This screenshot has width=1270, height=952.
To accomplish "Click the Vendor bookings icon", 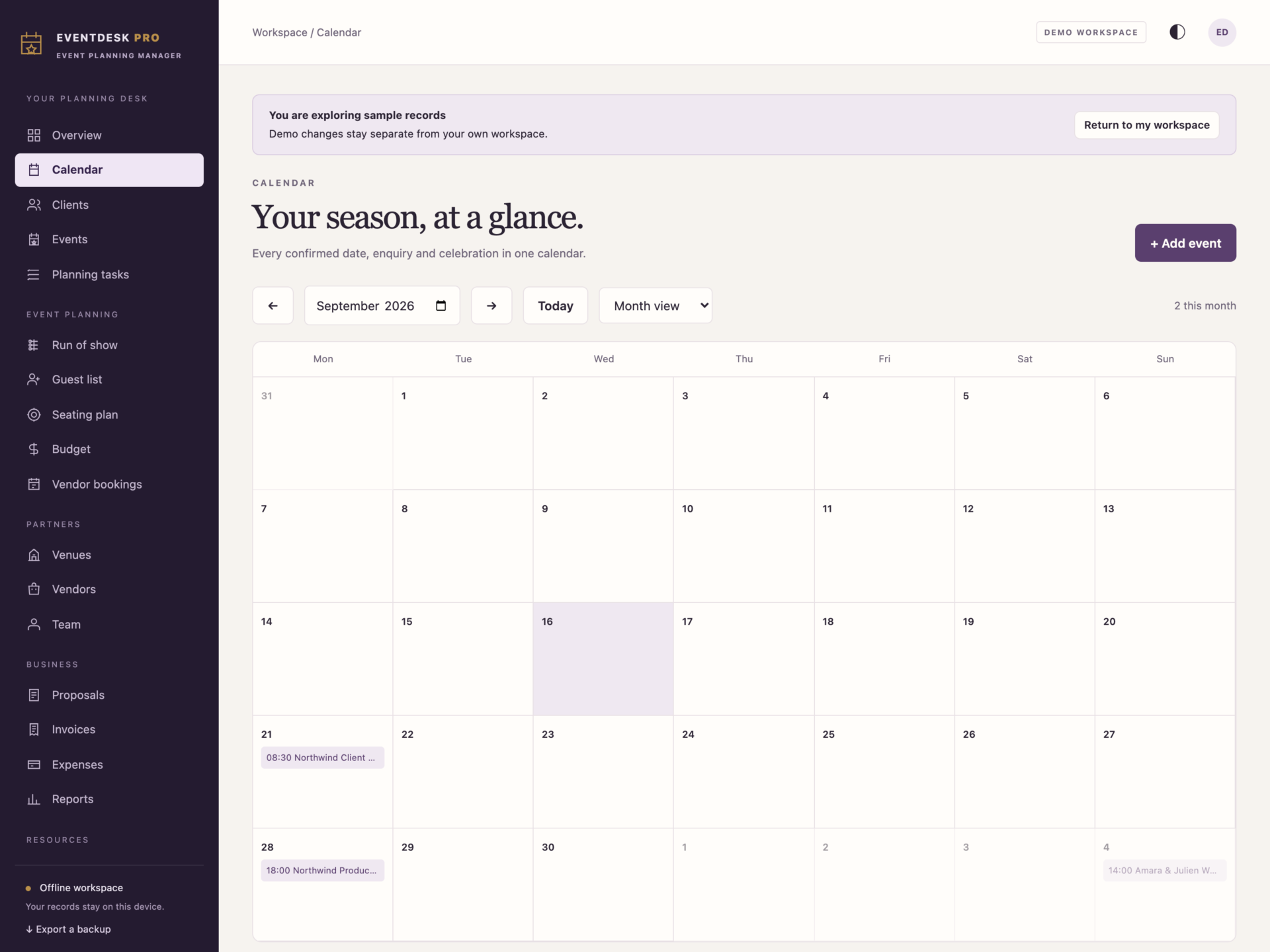I will click(x=34, y=484).
